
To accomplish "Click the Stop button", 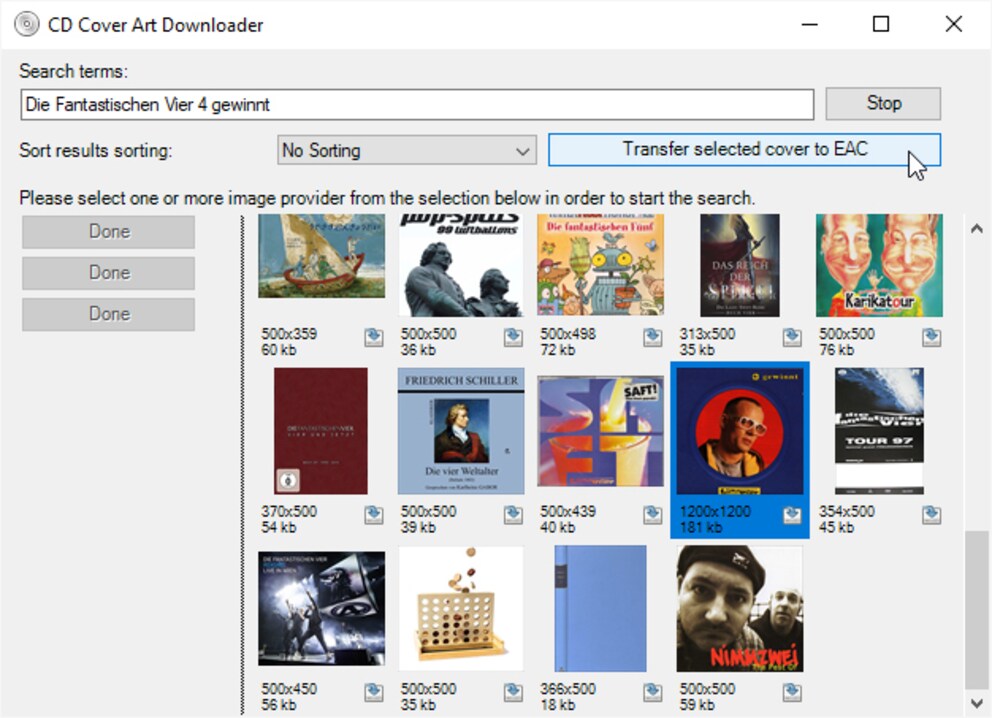I will pyautogui.click(x=883, y=103).
